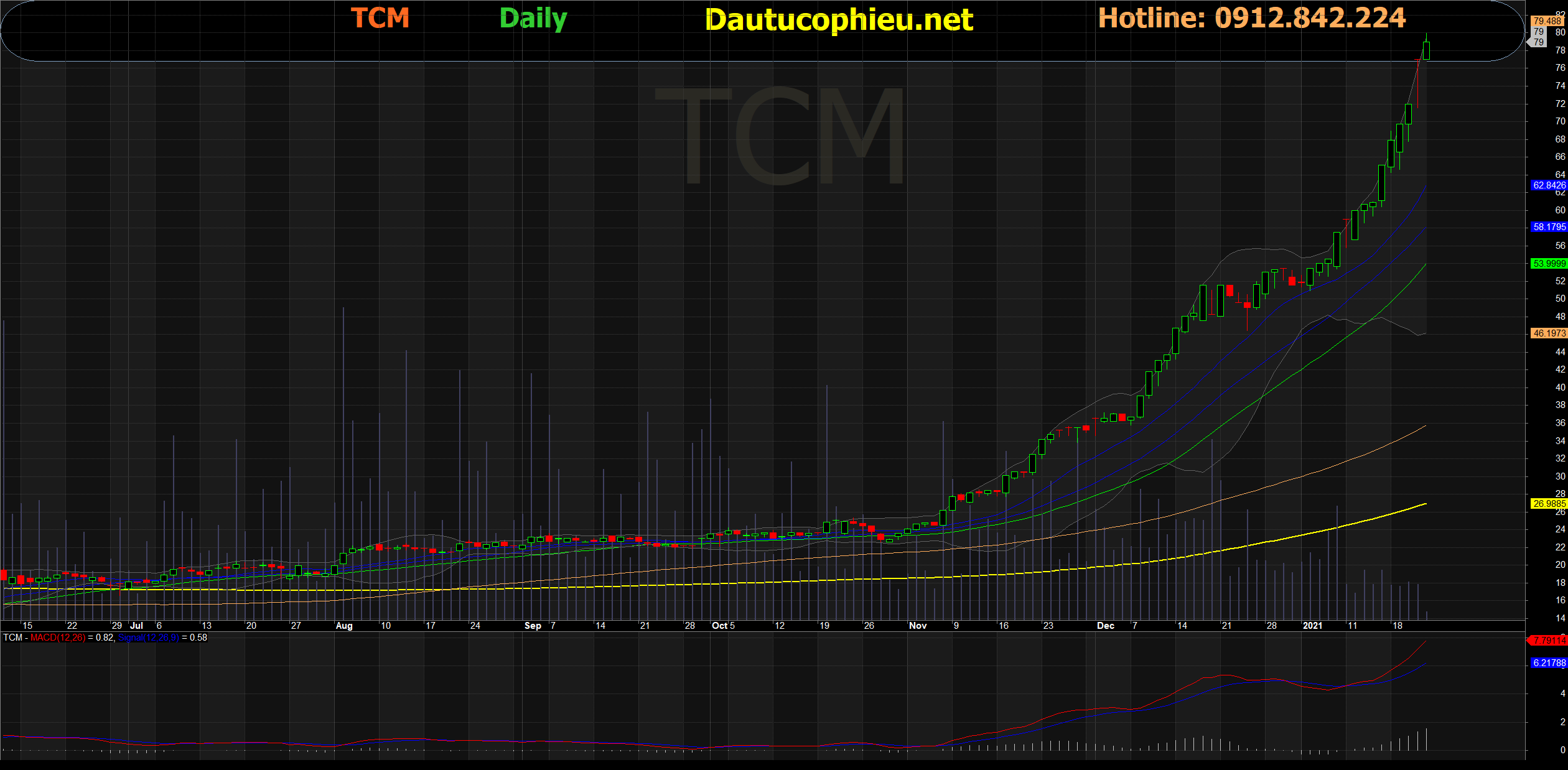This screenshot has height=770, width=1568.
Task: Click the blue 58.1795 value label
Action: click(1549, 227)
